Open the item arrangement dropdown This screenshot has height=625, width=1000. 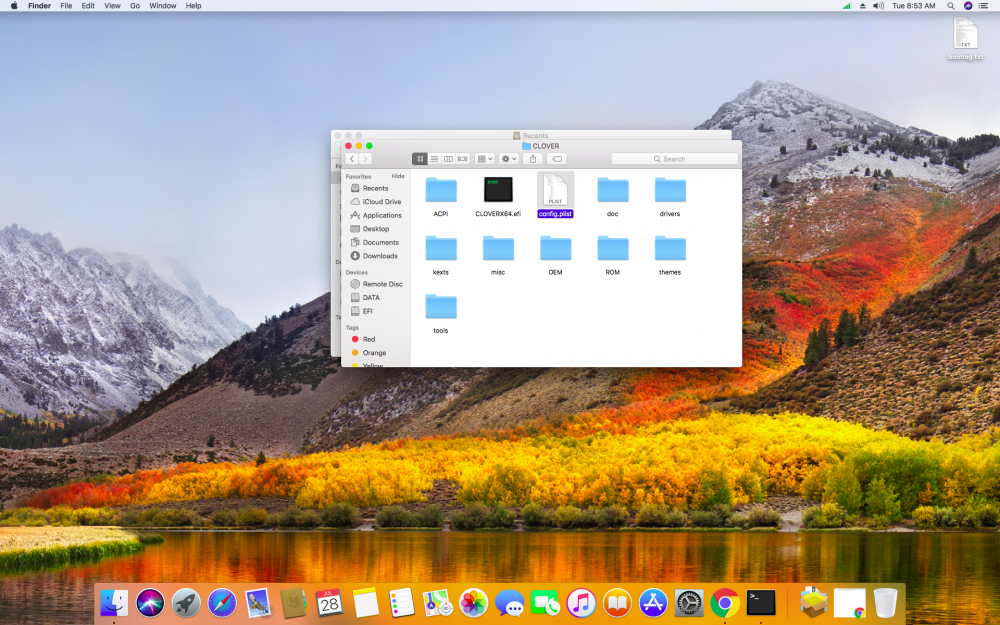[485, 159]
